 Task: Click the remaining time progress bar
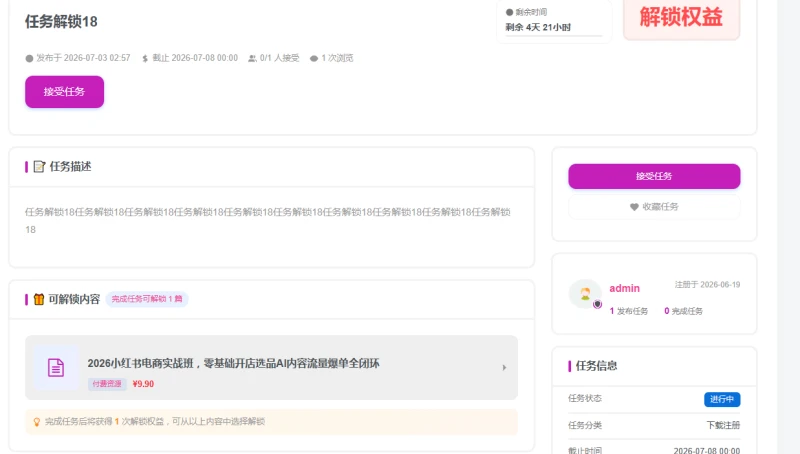point(554,36)
